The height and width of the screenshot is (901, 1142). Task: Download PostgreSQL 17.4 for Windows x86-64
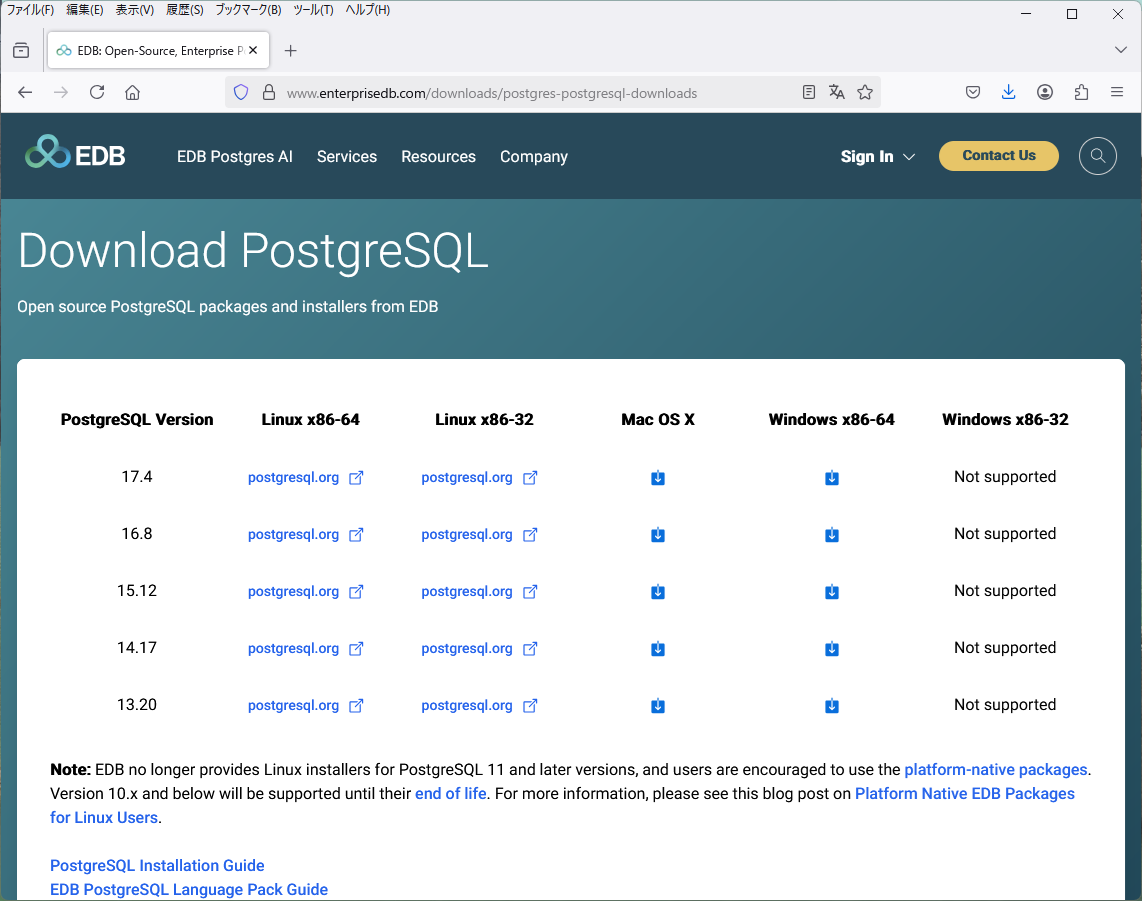click(x=831, y=478)
